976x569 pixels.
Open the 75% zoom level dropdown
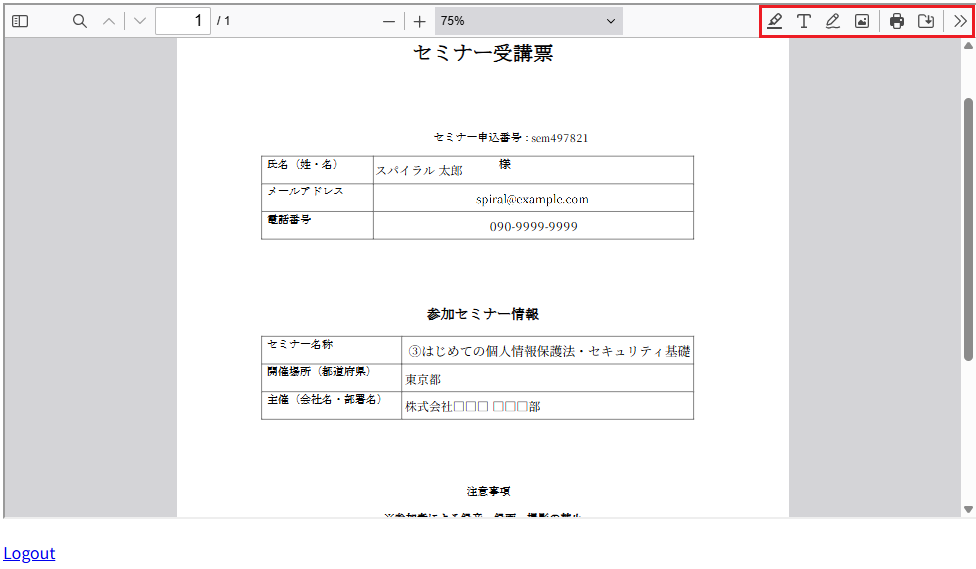tap(528, 21)
